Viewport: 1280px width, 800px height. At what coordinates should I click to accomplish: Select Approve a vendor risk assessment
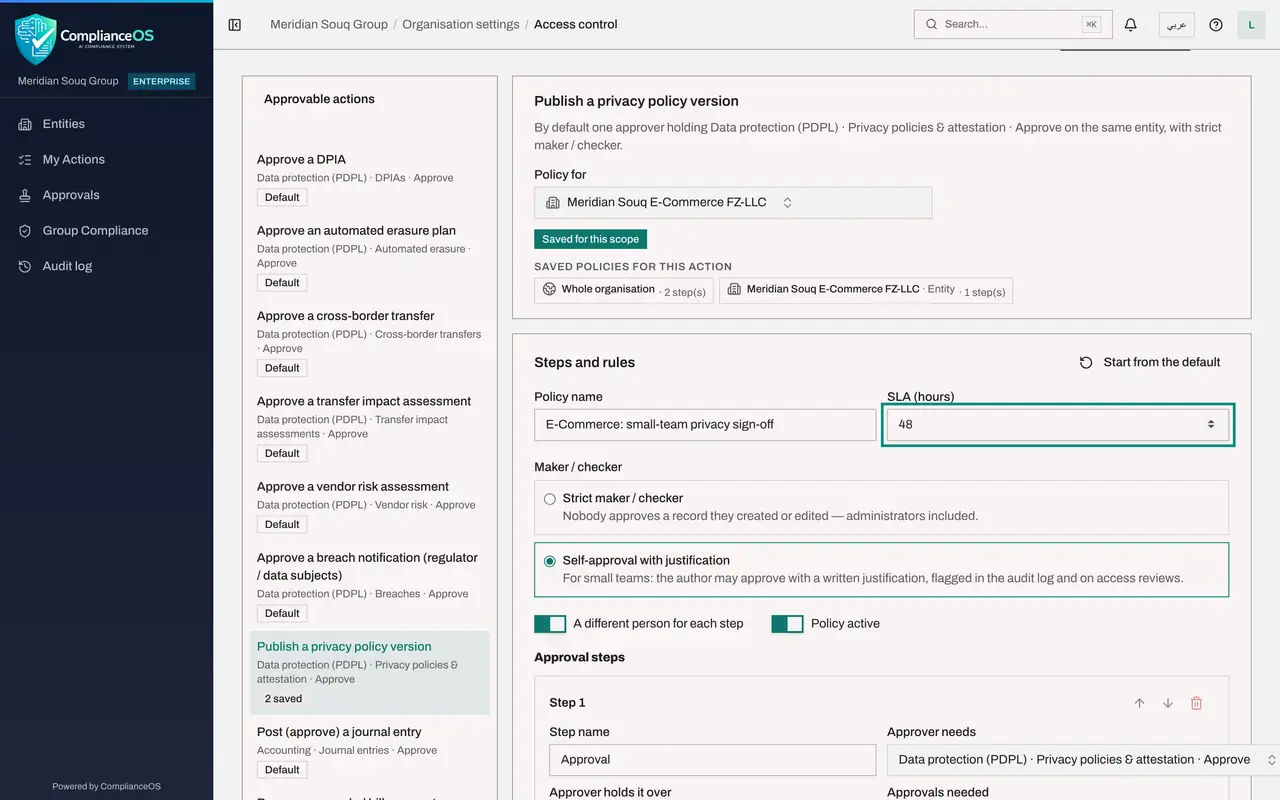click(x=369, y=506)
